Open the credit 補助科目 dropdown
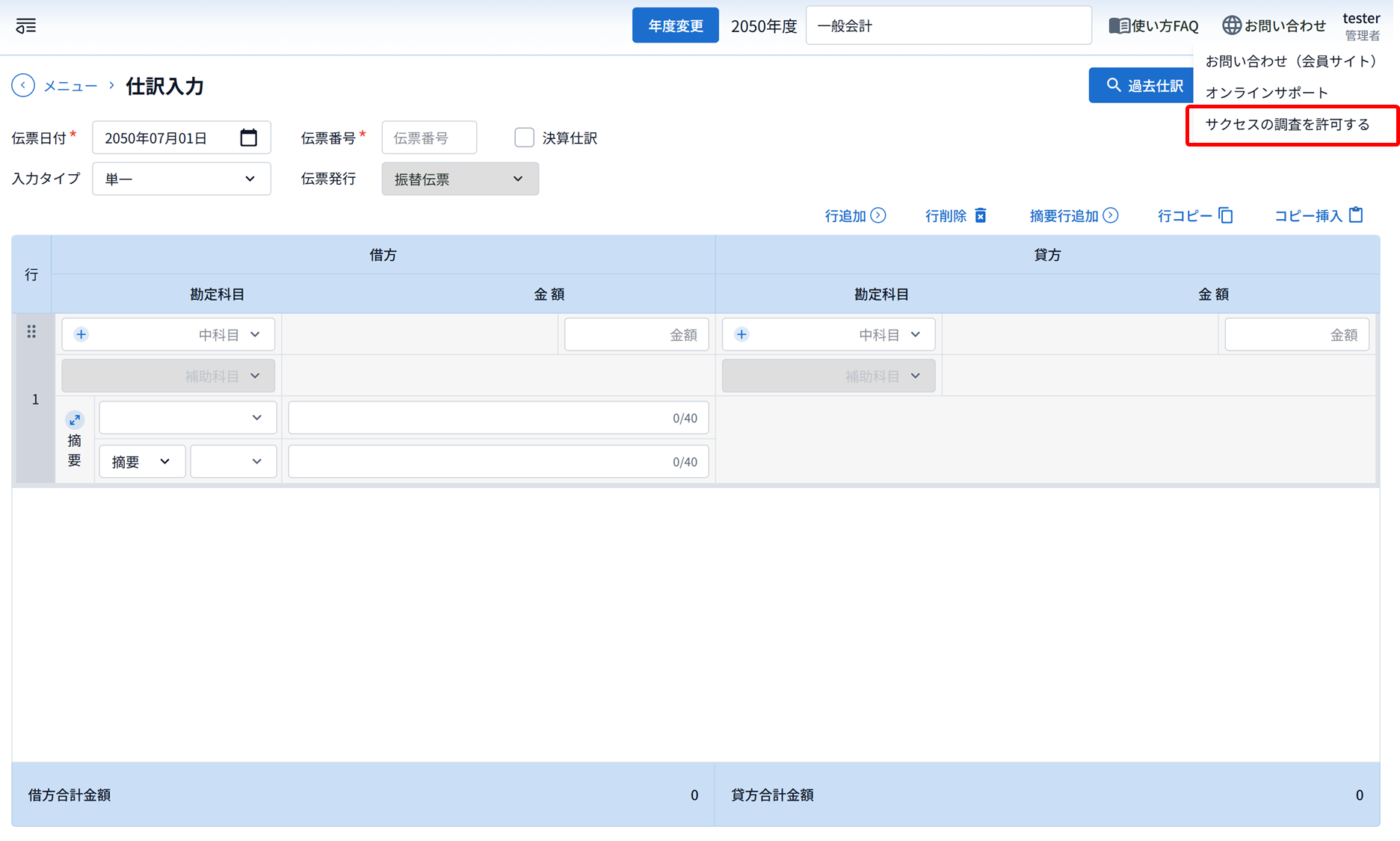Viewport: 1400px width, 841px height. 828,376
